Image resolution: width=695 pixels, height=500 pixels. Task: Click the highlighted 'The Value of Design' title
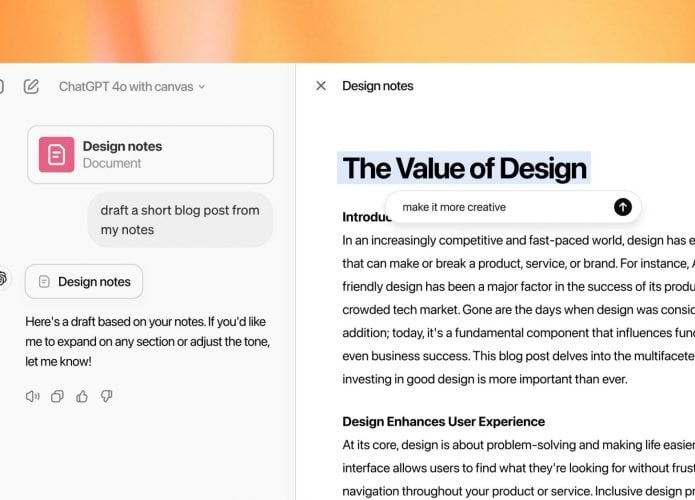(x=464, y=168)
